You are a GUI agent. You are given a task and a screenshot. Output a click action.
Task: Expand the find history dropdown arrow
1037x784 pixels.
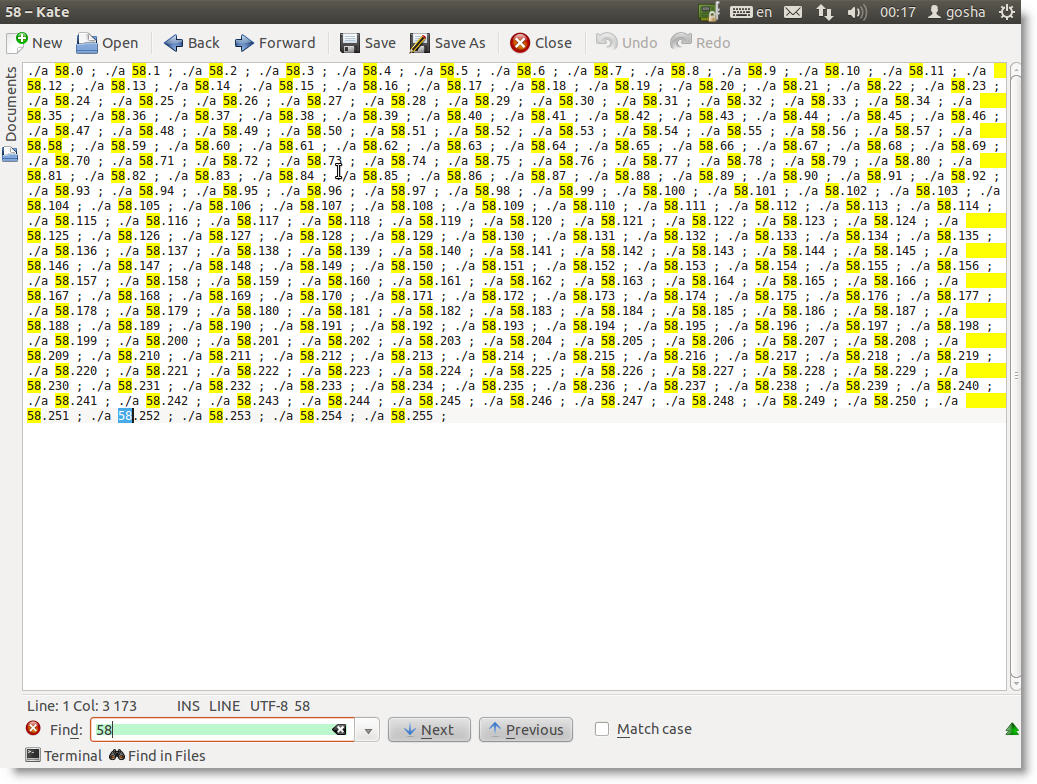point(368,730)
